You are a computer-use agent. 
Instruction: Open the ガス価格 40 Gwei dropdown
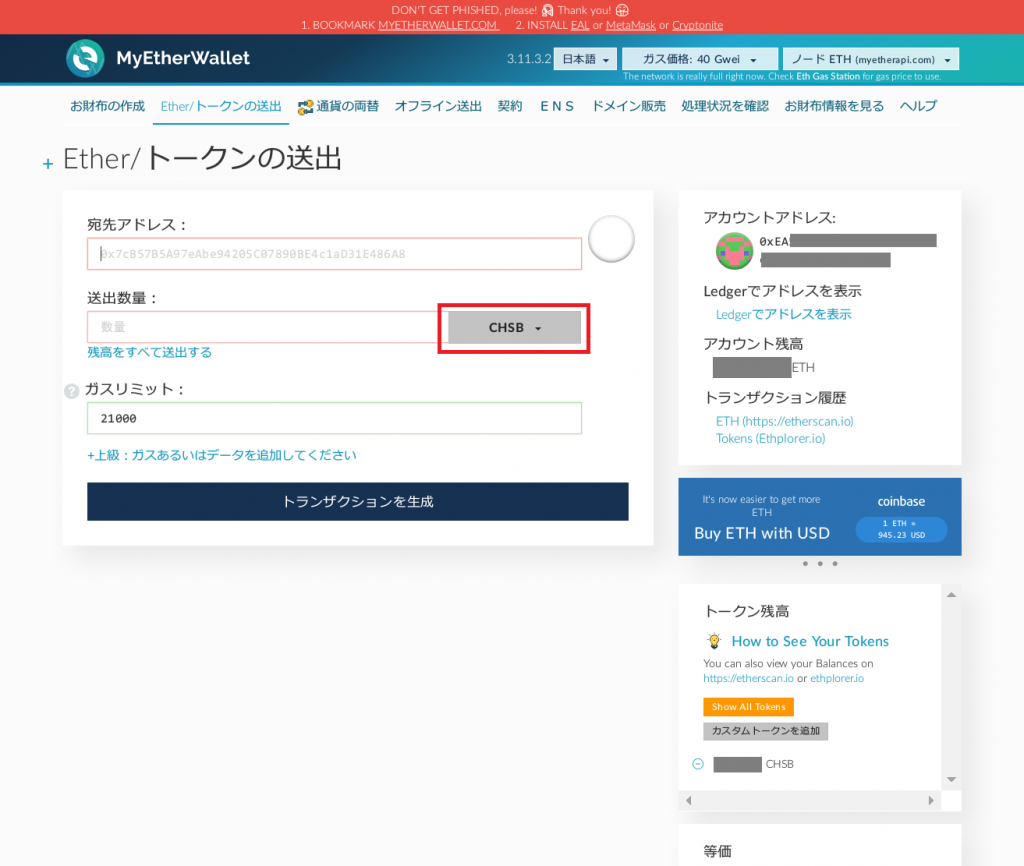tap(699, 59)
